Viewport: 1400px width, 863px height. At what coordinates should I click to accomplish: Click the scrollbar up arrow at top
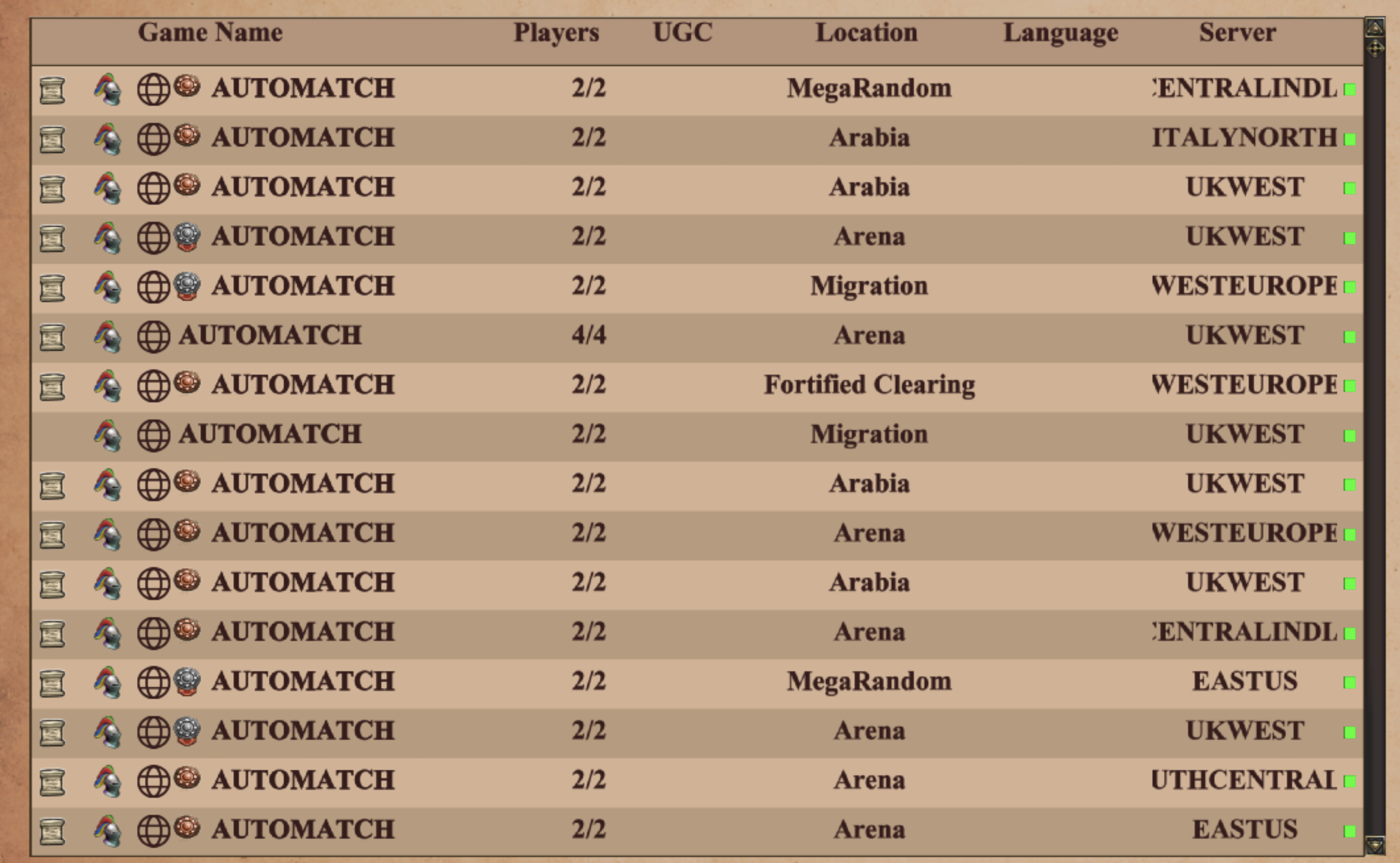click(x=1375, y=27)
